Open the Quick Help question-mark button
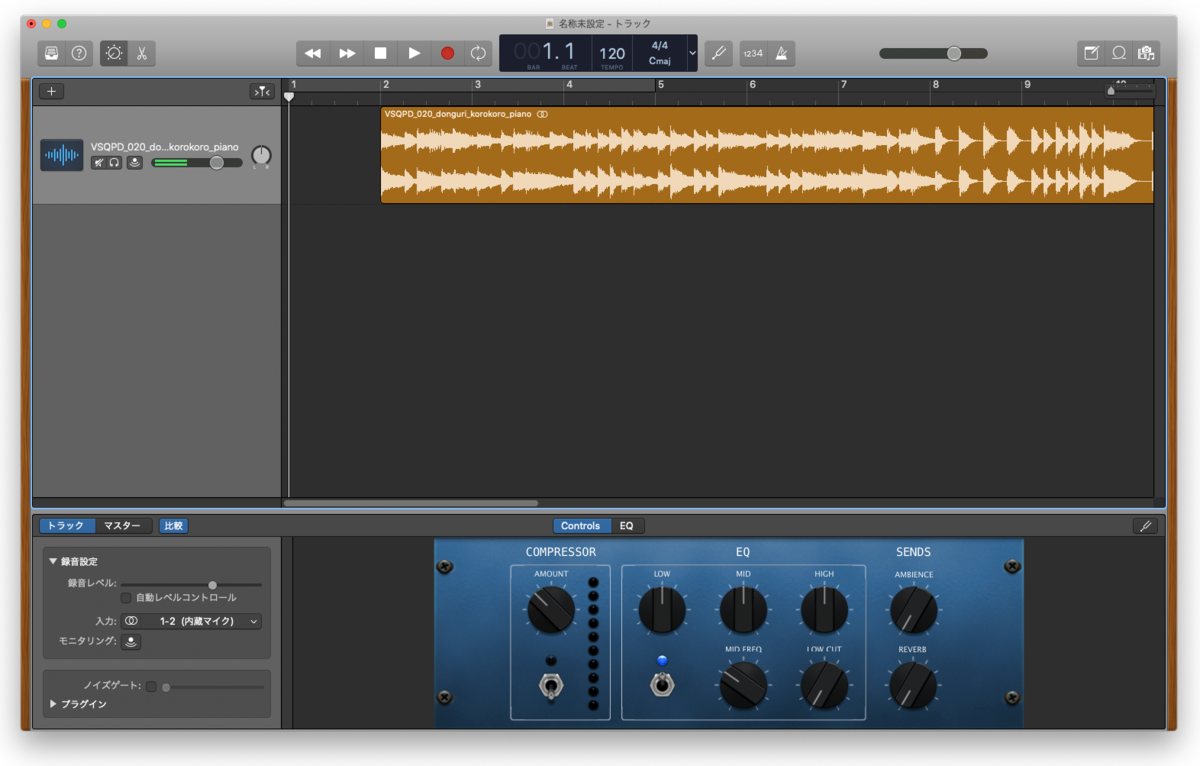Image resolution: width=1200 pixels, height=766 pixels. pyautogui.click(x=79, y=53)
